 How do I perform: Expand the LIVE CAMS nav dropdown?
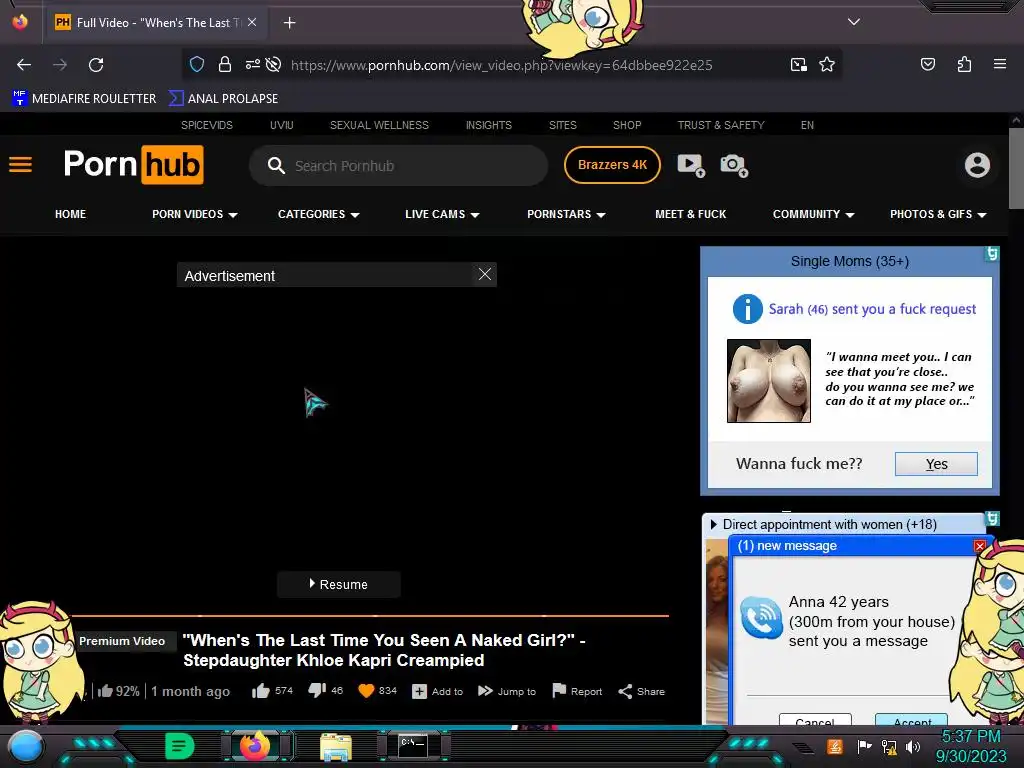pyautogui.click(x=442, y=214)
